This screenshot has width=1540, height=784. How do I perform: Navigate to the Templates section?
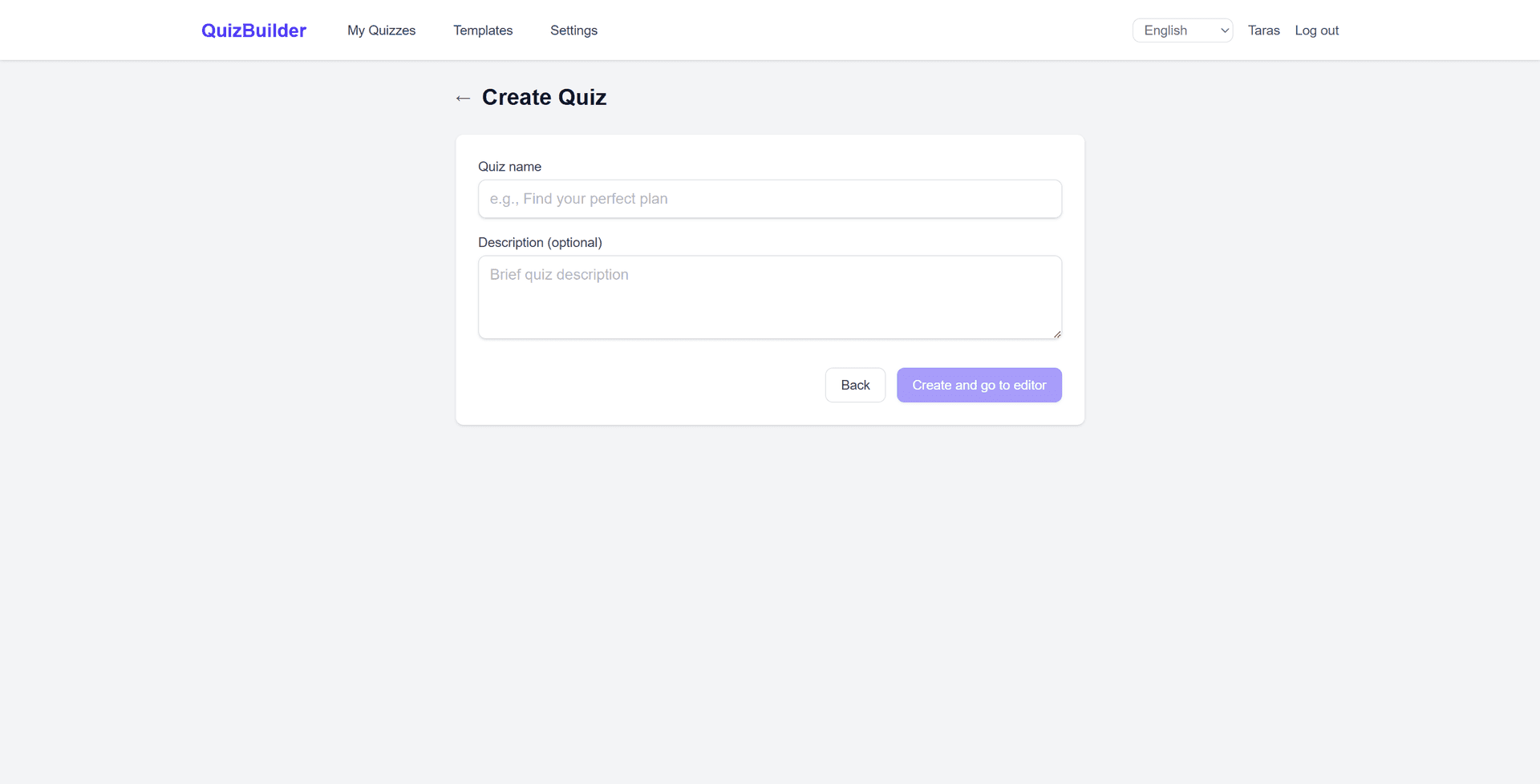coord(482,30)
